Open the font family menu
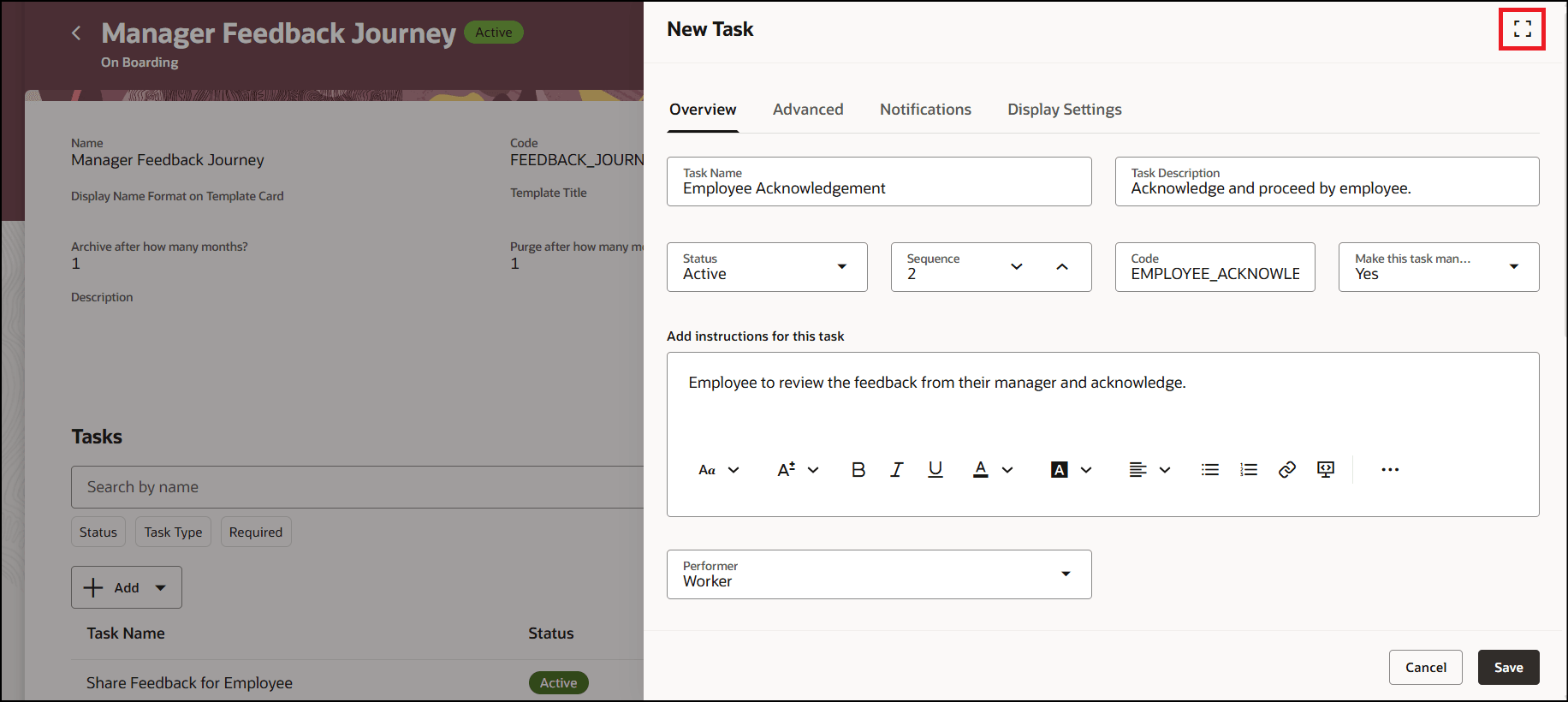The image size is (1568, 702). tap(719, 469)
